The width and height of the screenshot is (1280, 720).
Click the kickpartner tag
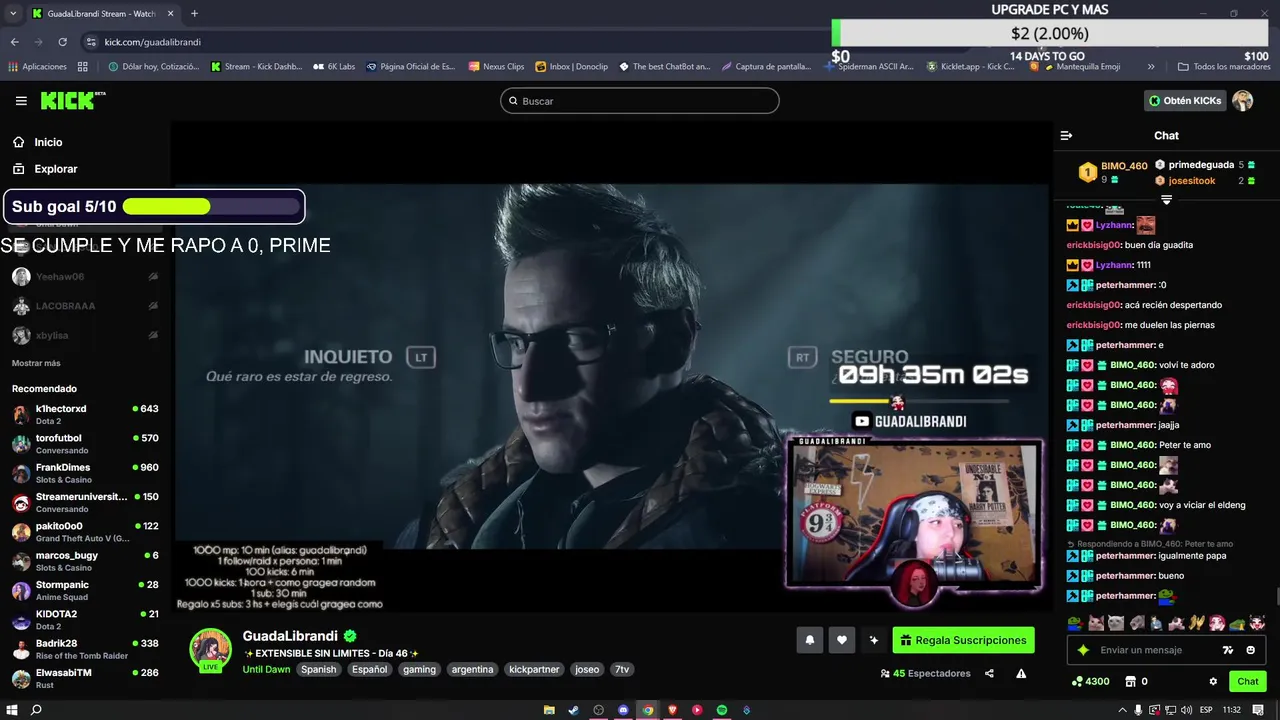tap(534, 669)
